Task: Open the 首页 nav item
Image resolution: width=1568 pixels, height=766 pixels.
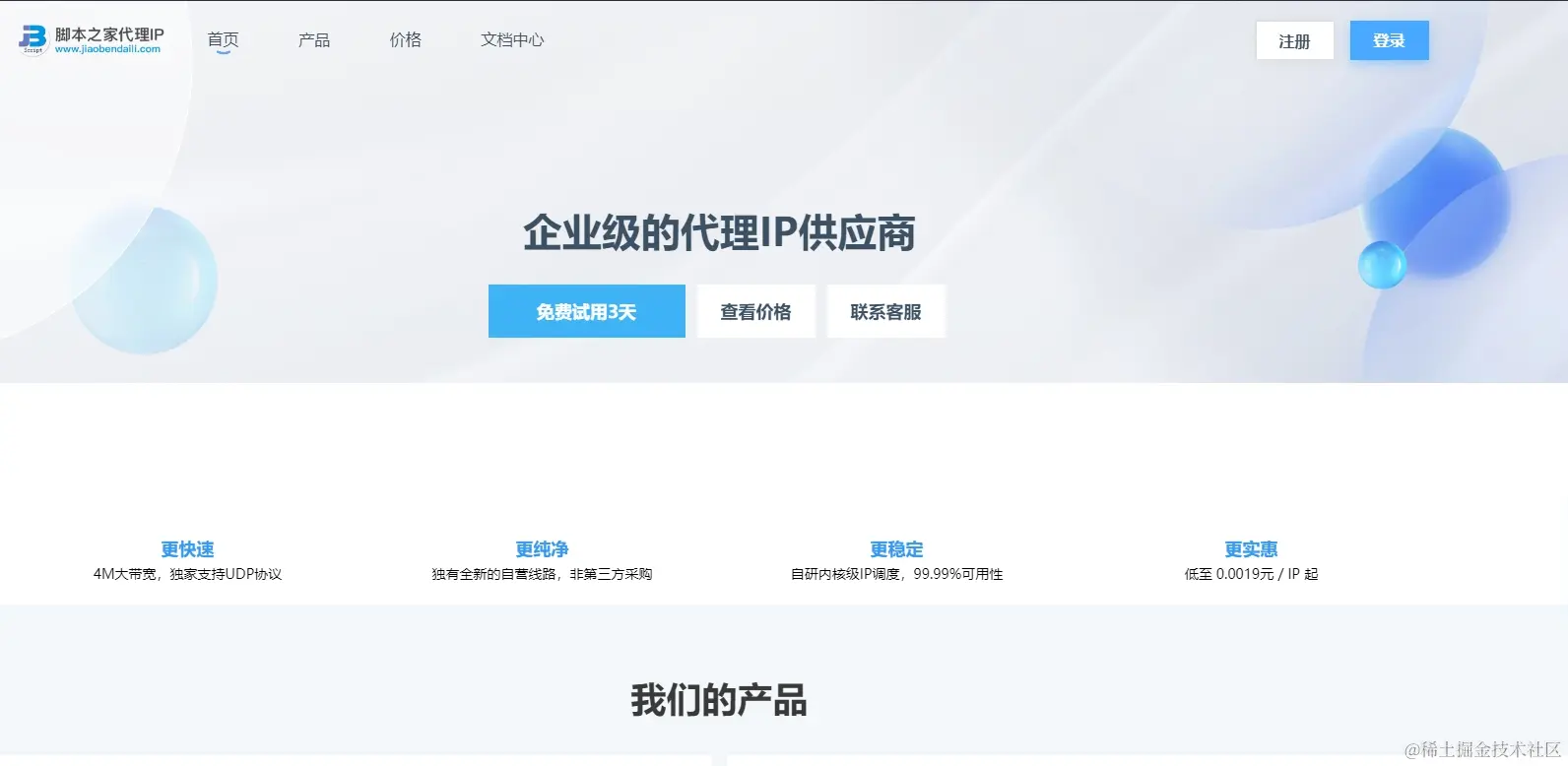Action: 223,39
